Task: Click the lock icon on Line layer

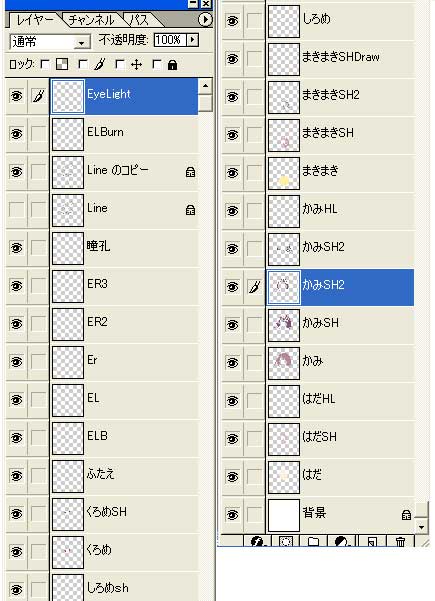Action: coord(190,210)
